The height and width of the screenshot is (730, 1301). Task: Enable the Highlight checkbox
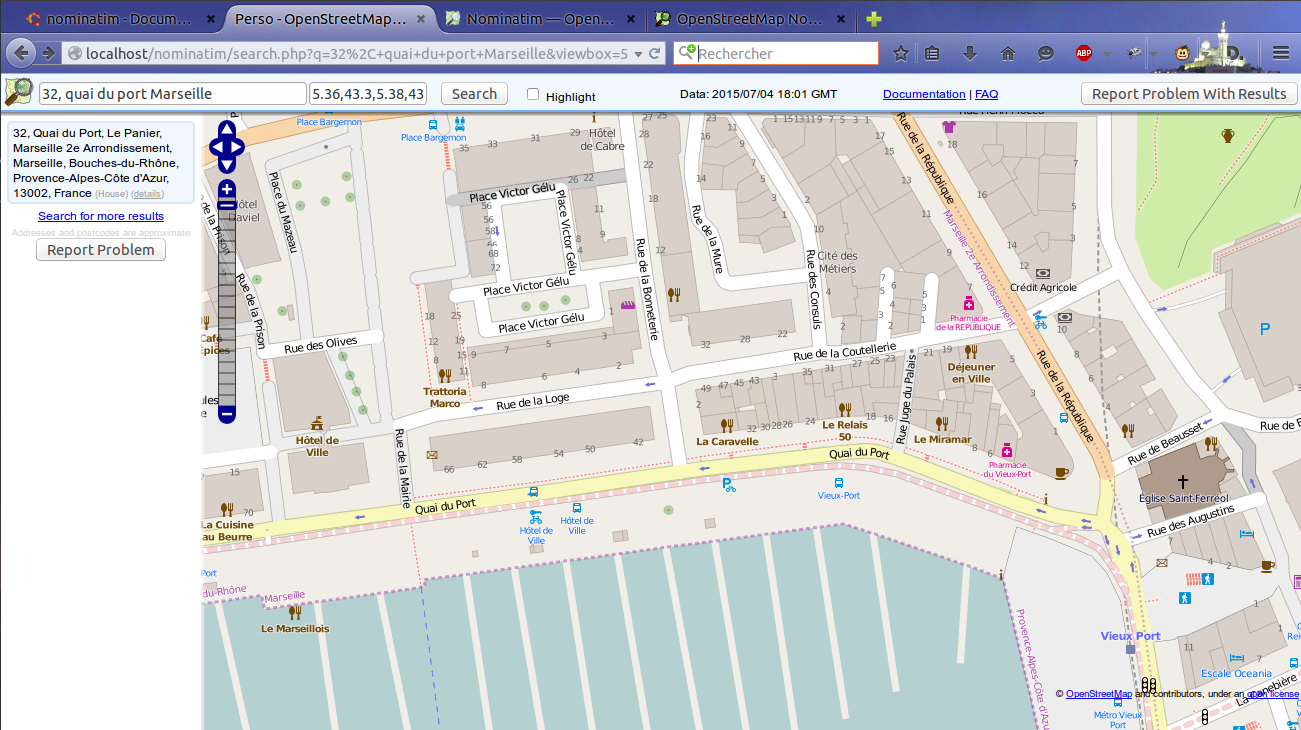(533, 94)
